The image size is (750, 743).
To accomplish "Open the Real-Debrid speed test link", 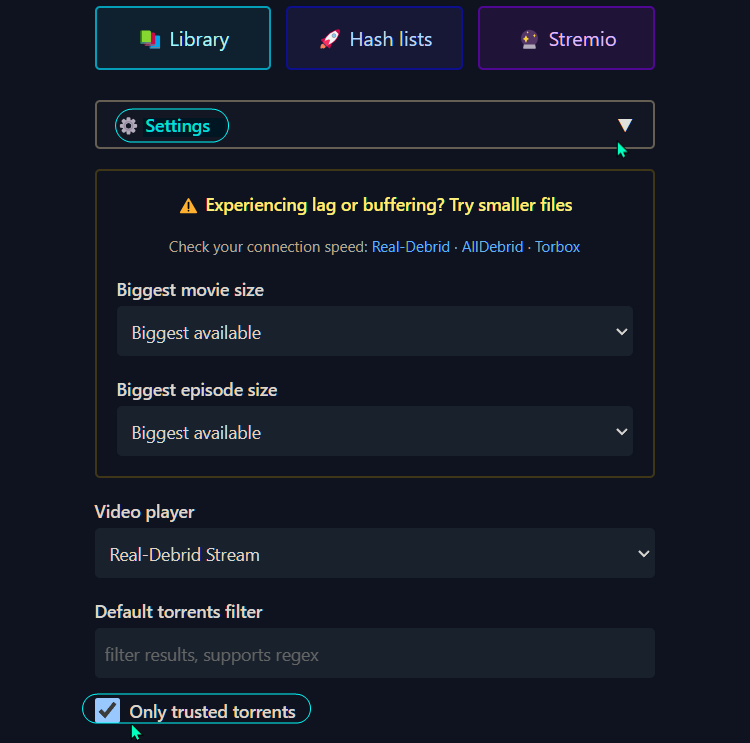I will click(410, 247).
